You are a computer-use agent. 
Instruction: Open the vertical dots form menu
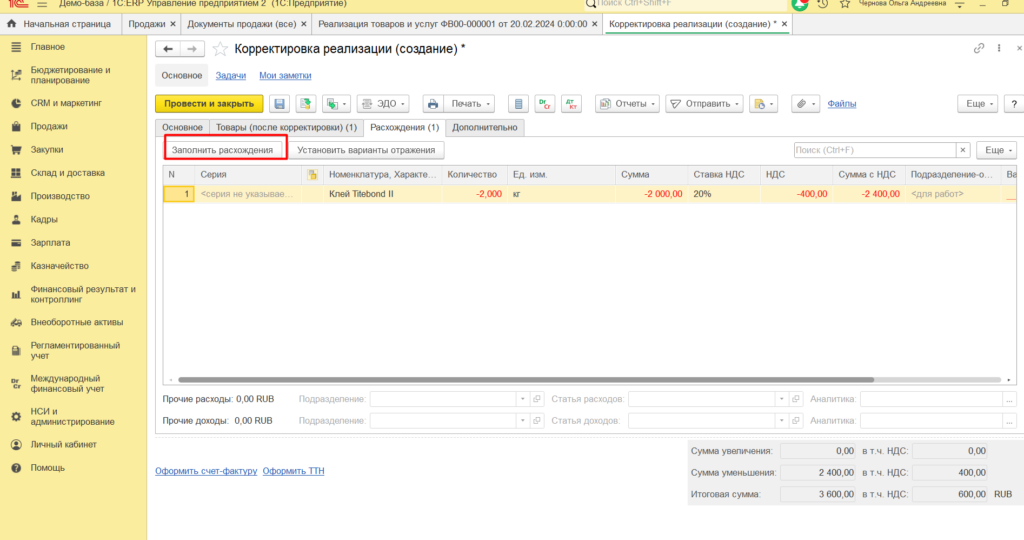[x=999, y=48]
